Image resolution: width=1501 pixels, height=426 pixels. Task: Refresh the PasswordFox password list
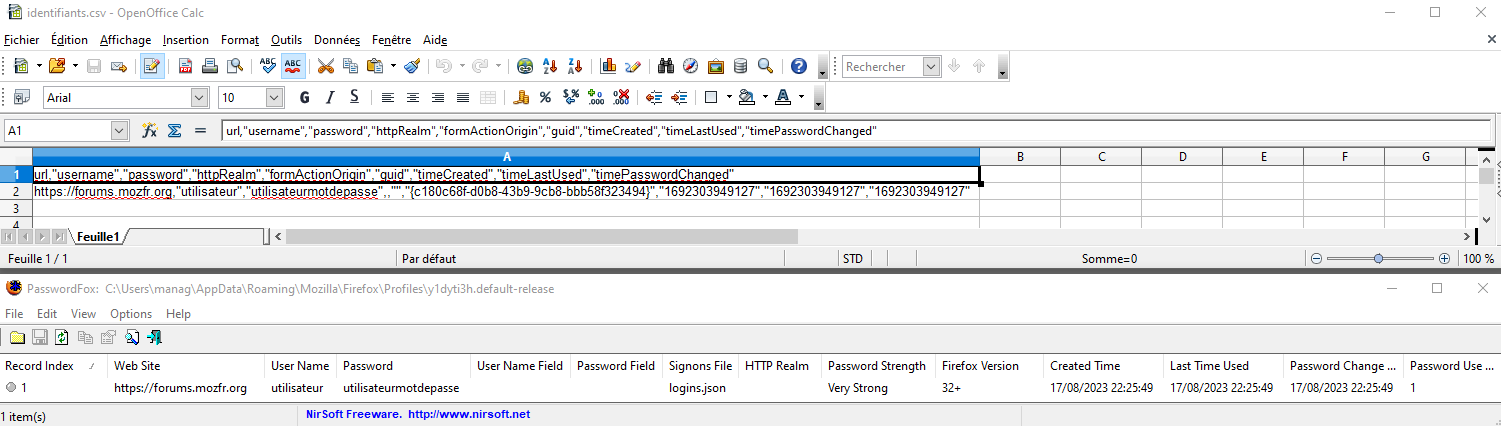[62, 337]
